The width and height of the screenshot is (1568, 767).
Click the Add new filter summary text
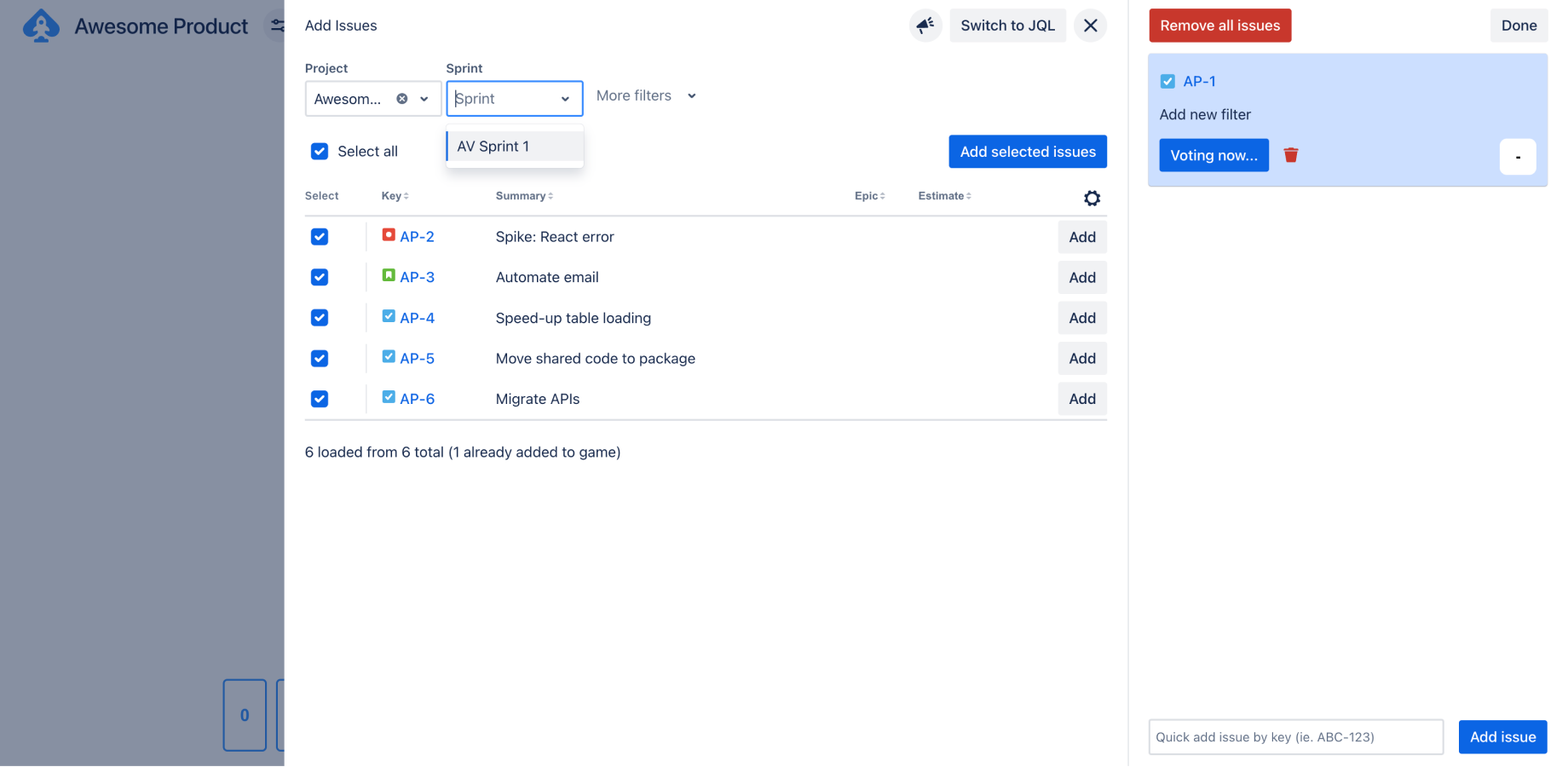click(x=1205, y=114)
